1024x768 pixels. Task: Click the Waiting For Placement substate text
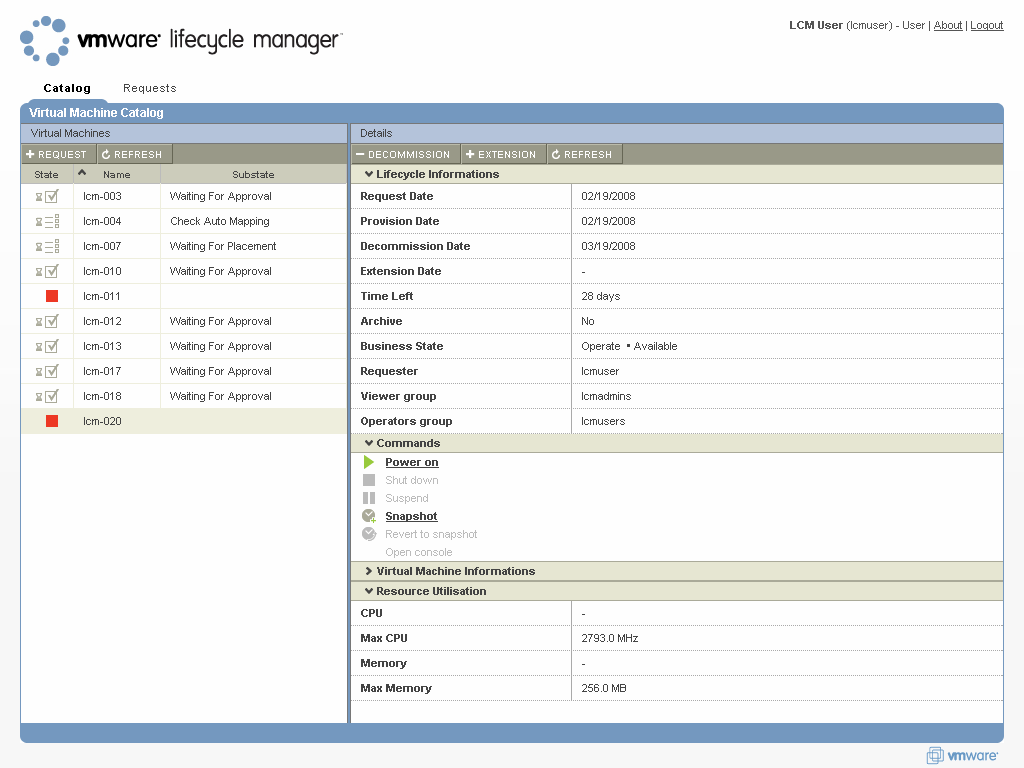tap(223, 246)
